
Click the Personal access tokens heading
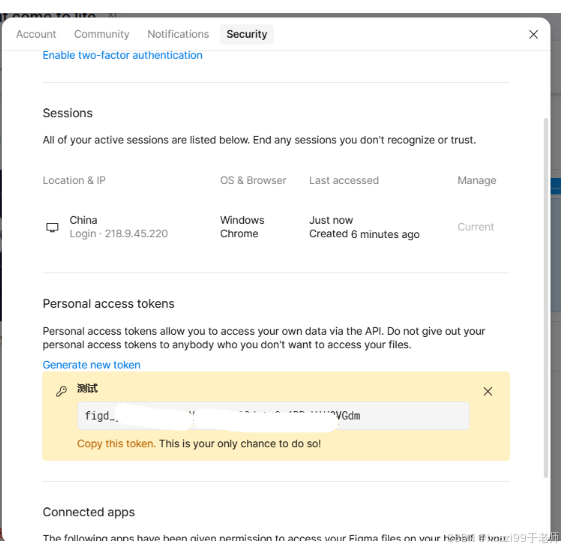(108, 304)
